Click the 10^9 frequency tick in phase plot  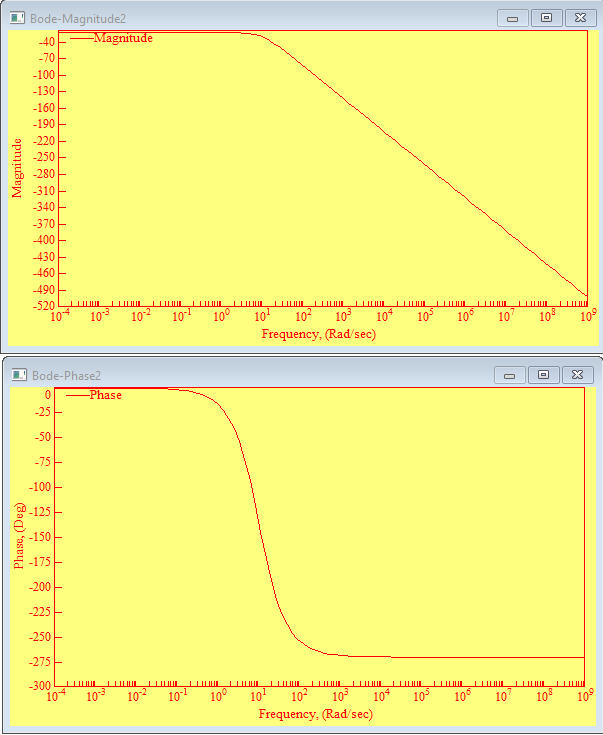tap(586, 695)
